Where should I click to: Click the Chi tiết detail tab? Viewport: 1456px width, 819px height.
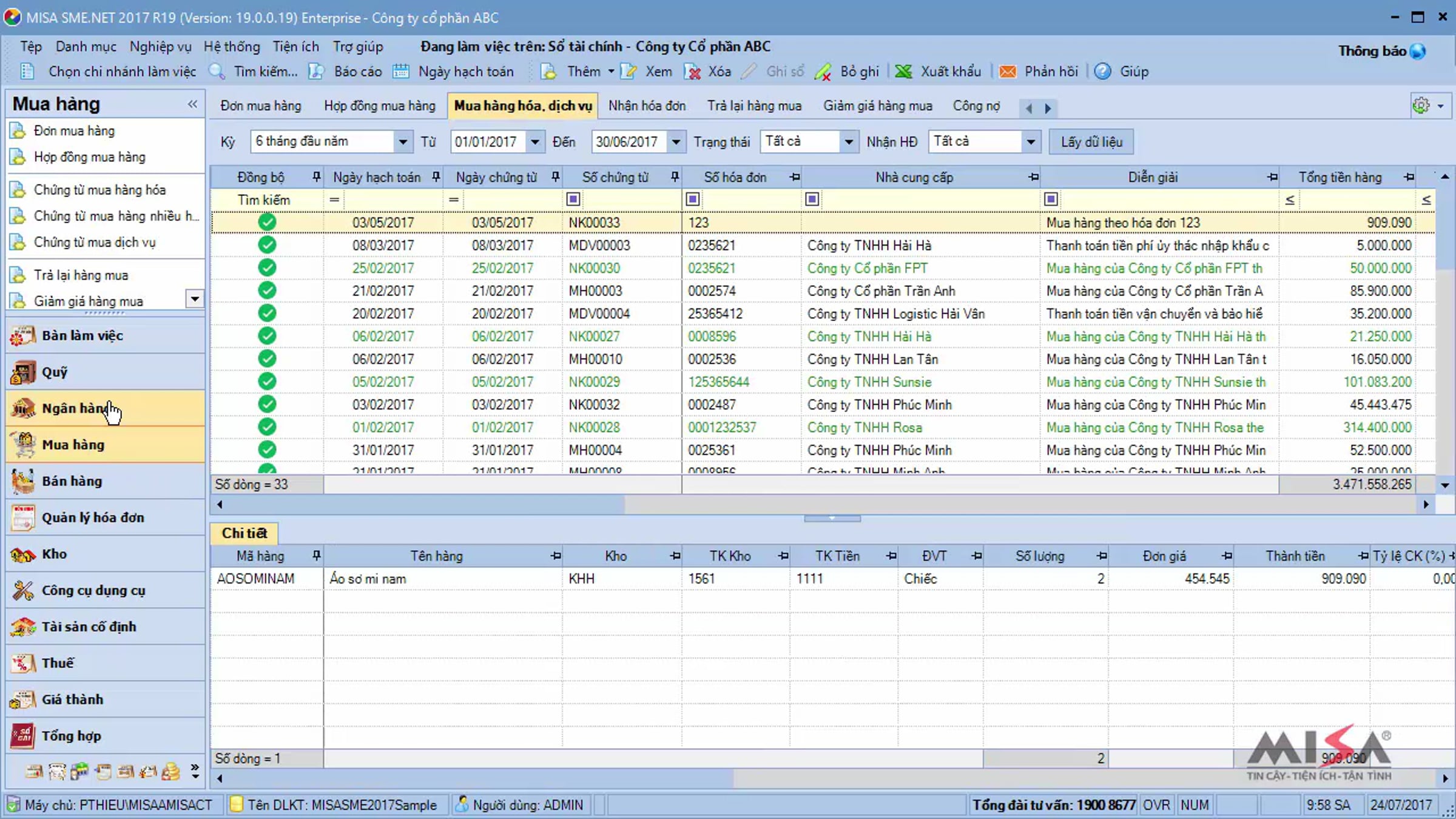coord(244,533)
